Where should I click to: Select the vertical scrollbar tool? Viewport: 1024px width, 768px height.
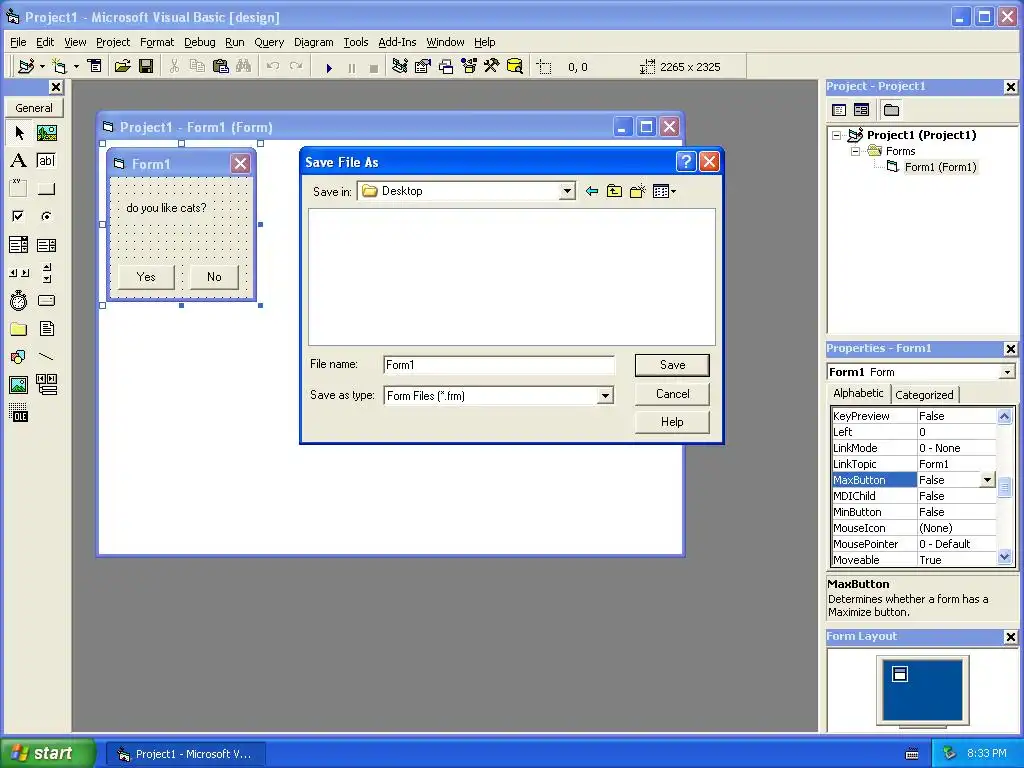(x=46, y=273)
